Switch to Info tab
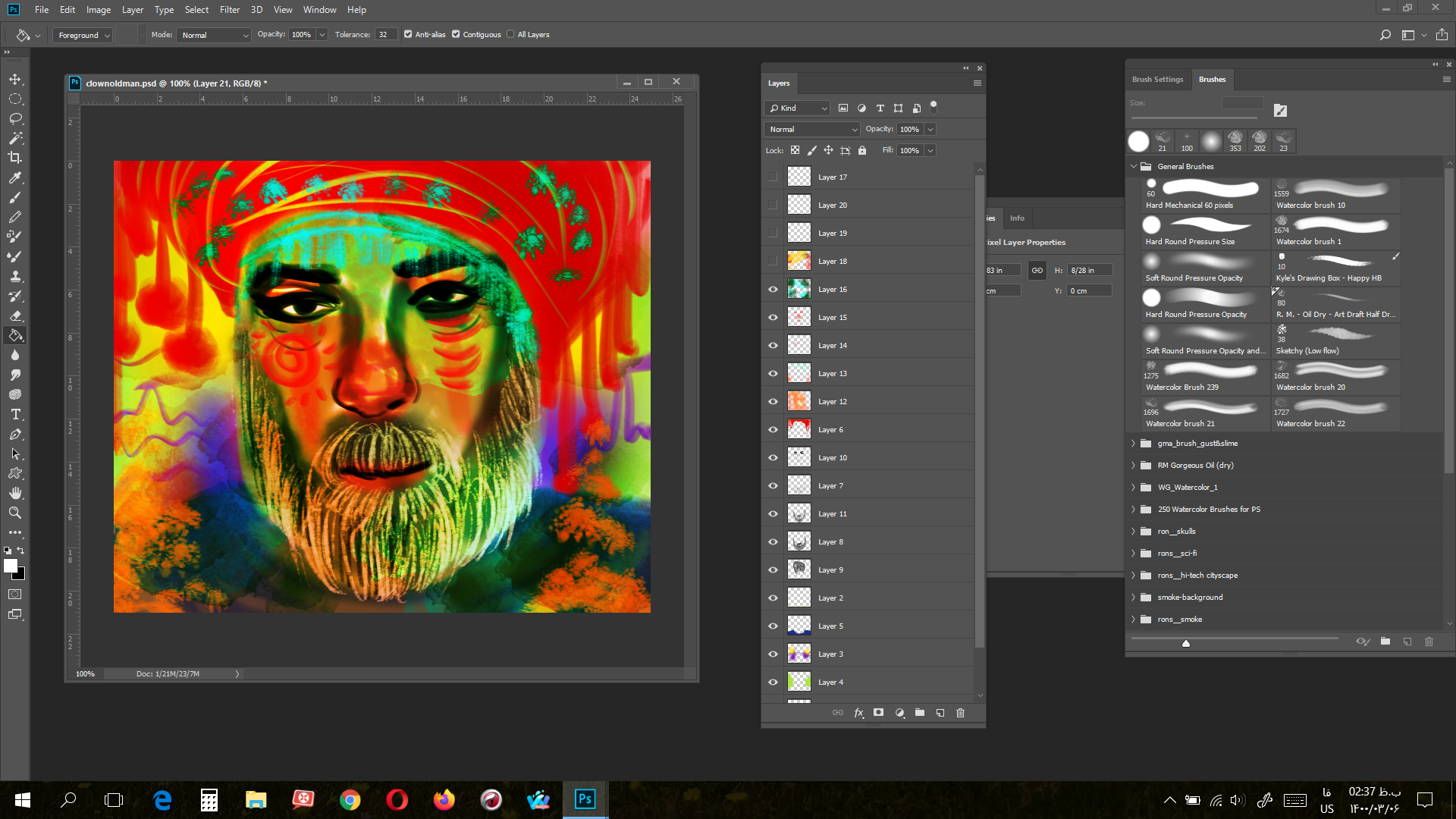Viewport: 1456px width, 819px height. pos(1017,218)
